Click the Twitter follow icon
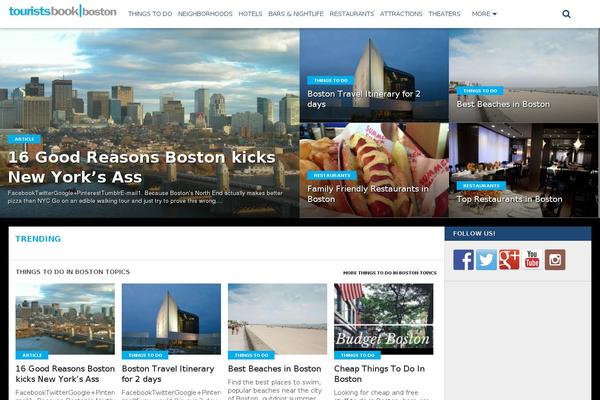The height and width of the screenshot is (400, 600). (486, 259)
